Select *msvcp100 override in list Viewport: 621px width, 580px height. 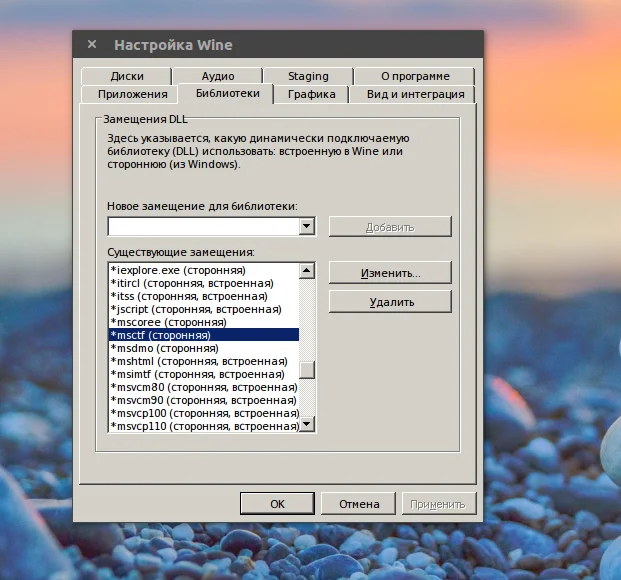point(204,413)
